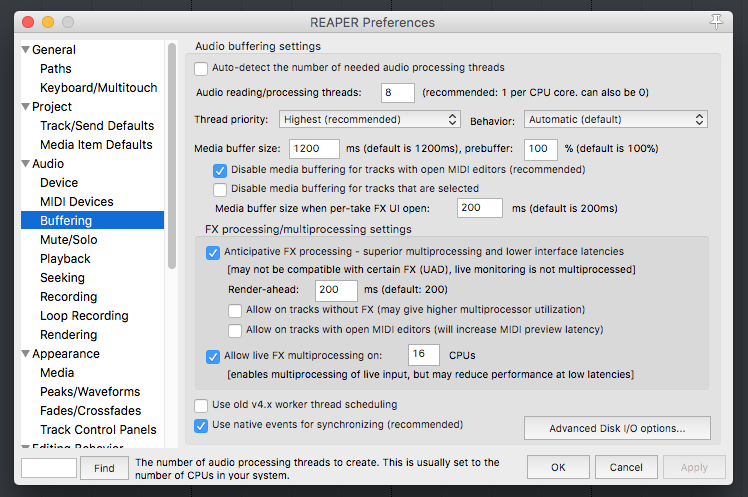
Task: Open Keyboard/Multitouch preferences page
Action: (98, 88)
